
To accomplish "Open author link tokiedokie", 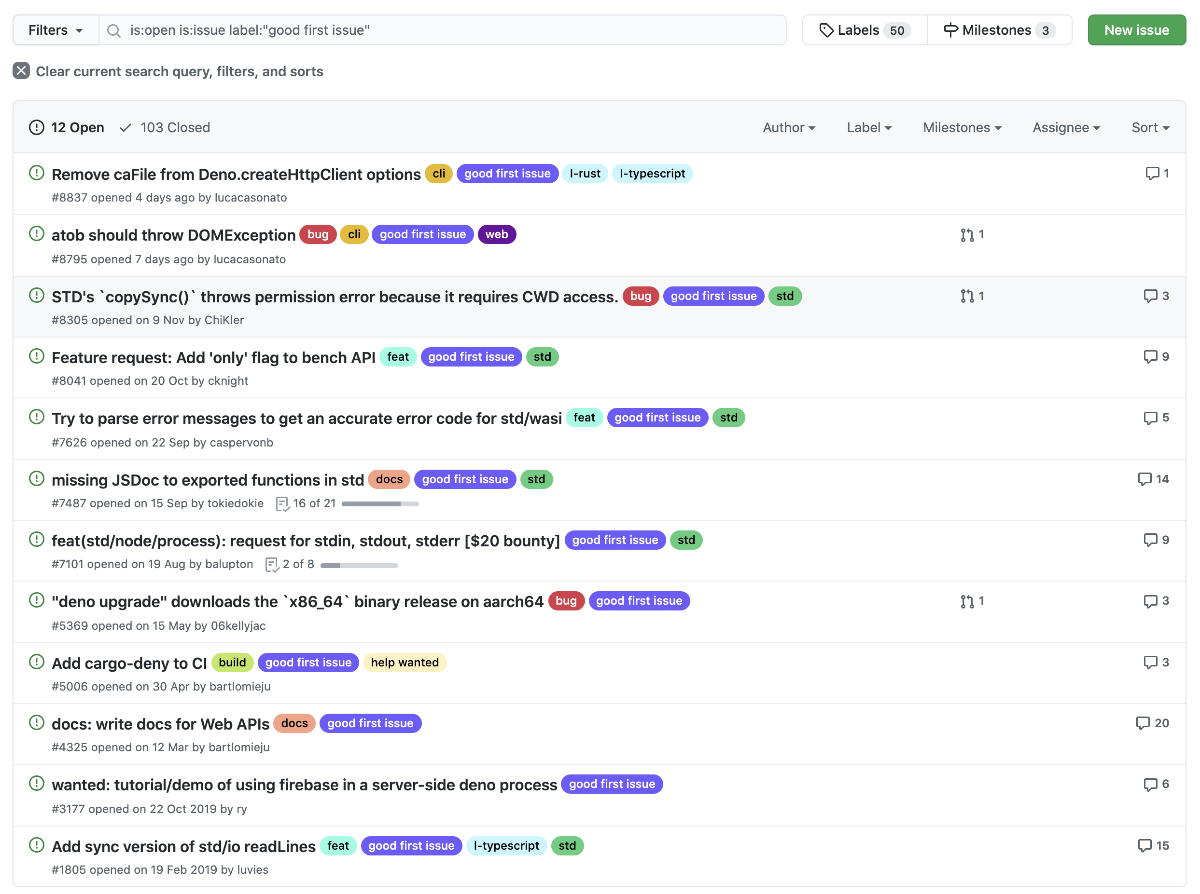I will click(x=236, y=504).
